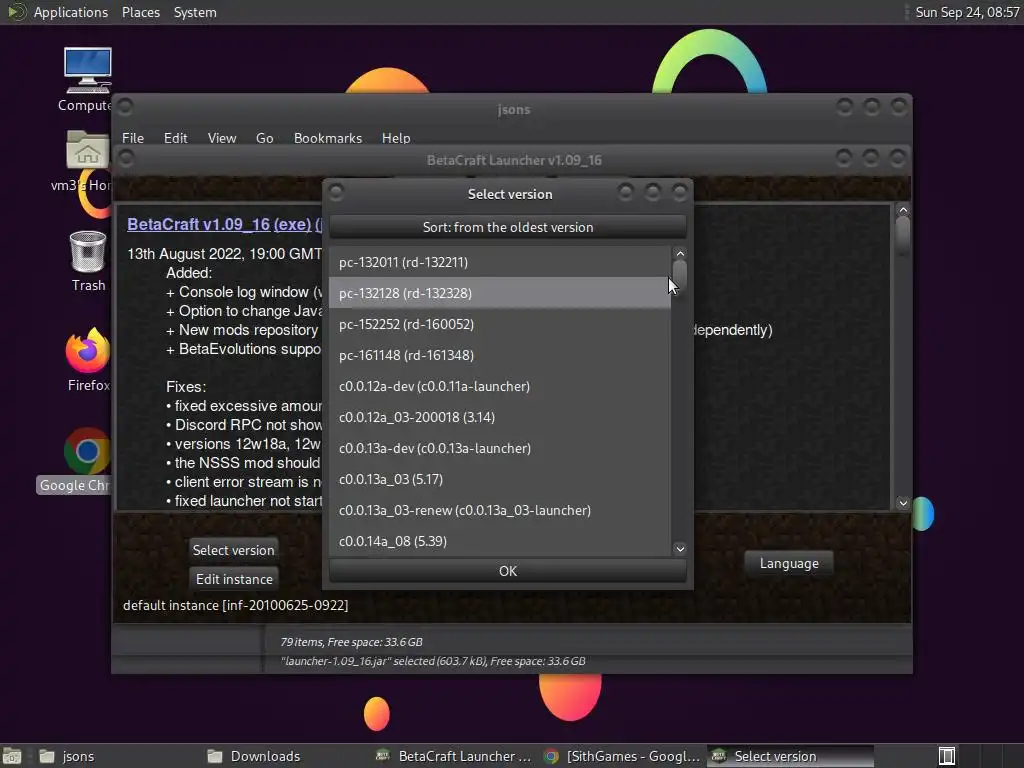1024x768 pixels.
Task: Click the jsons window menu button
Action: [x=125, y=106]
